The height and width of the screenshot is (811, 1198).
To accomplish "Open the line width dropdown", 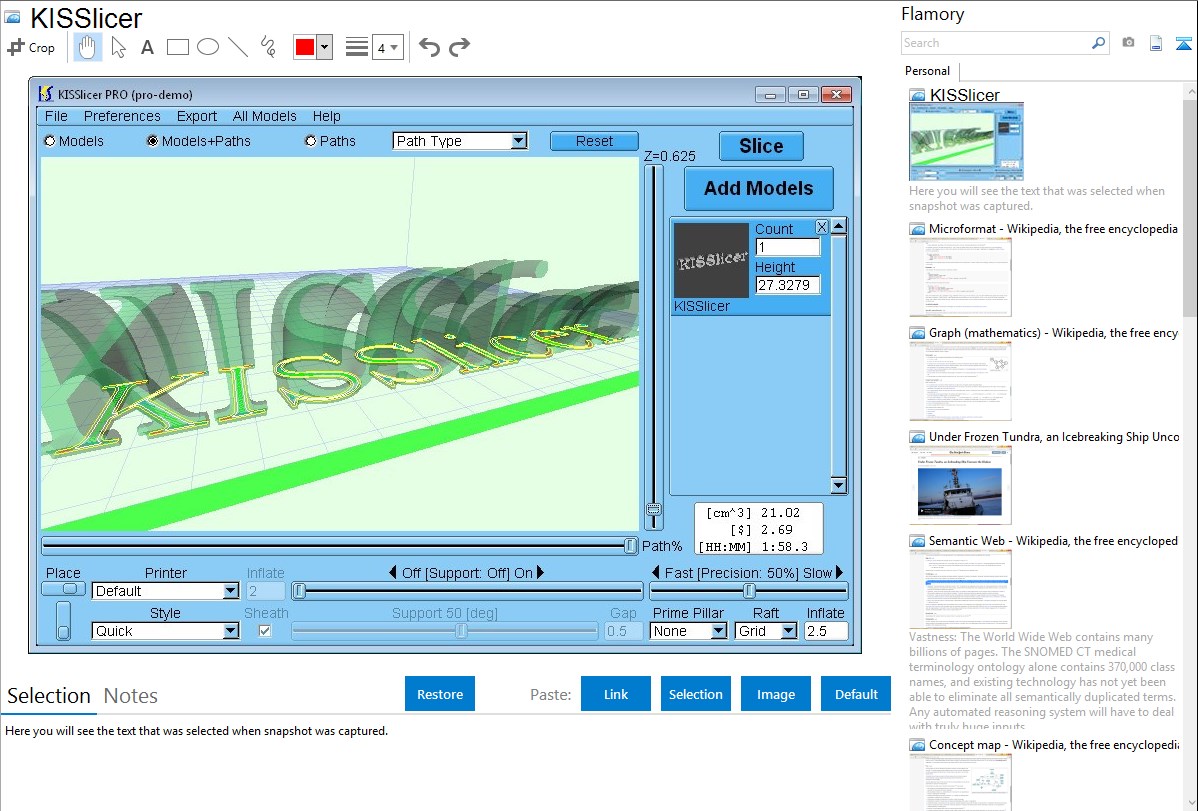I will (387, 47).
